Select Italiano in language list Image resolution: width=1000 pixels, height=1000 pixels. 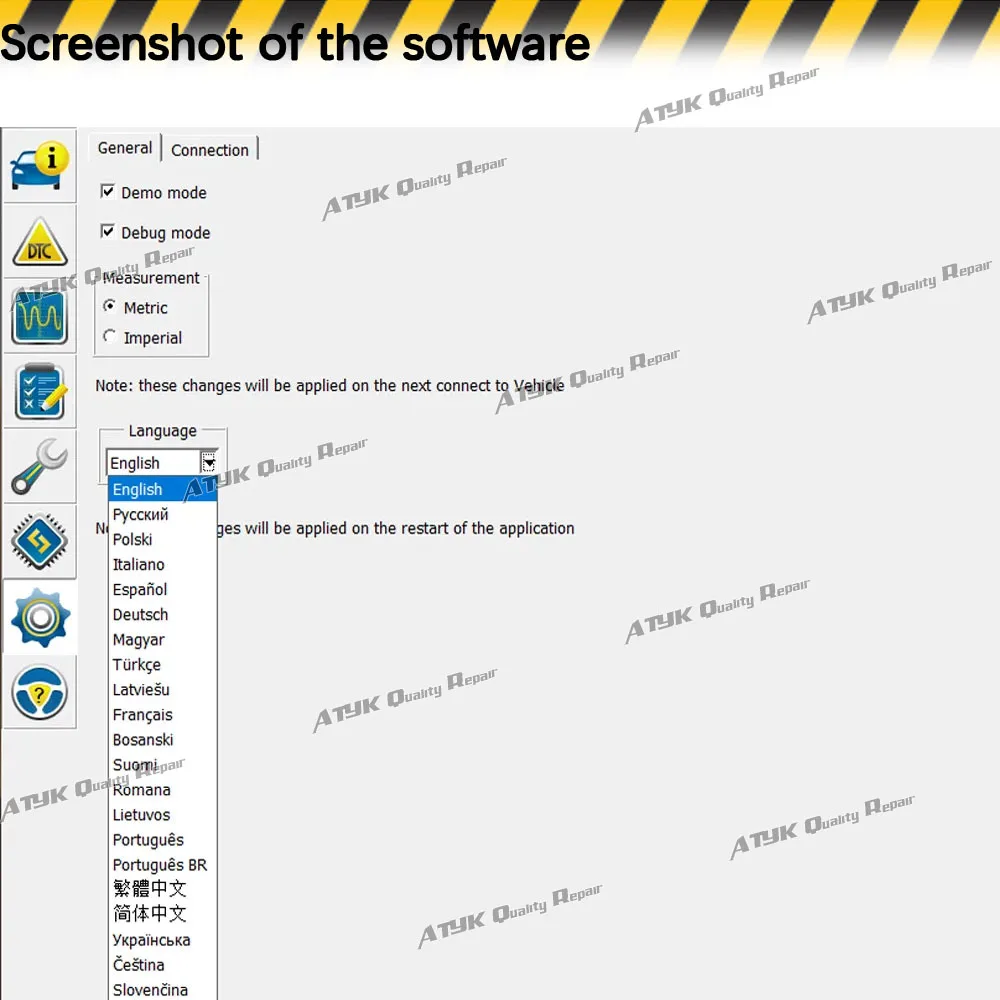coord(163,564)
